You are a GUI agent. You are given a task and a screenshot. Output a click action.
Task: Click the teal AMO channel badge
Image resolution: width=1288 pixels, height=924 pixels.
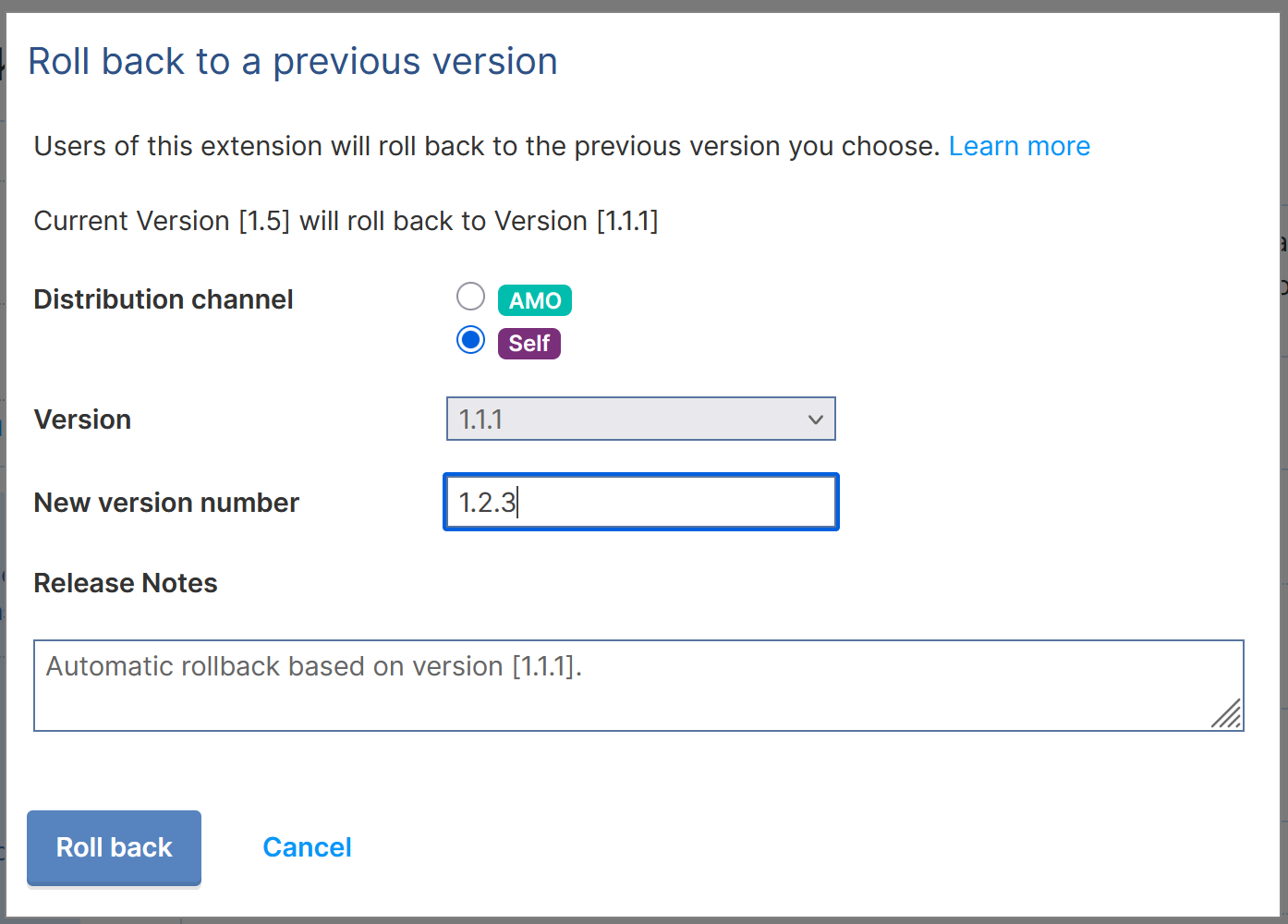pyautogui.click(x=534, y=299)
